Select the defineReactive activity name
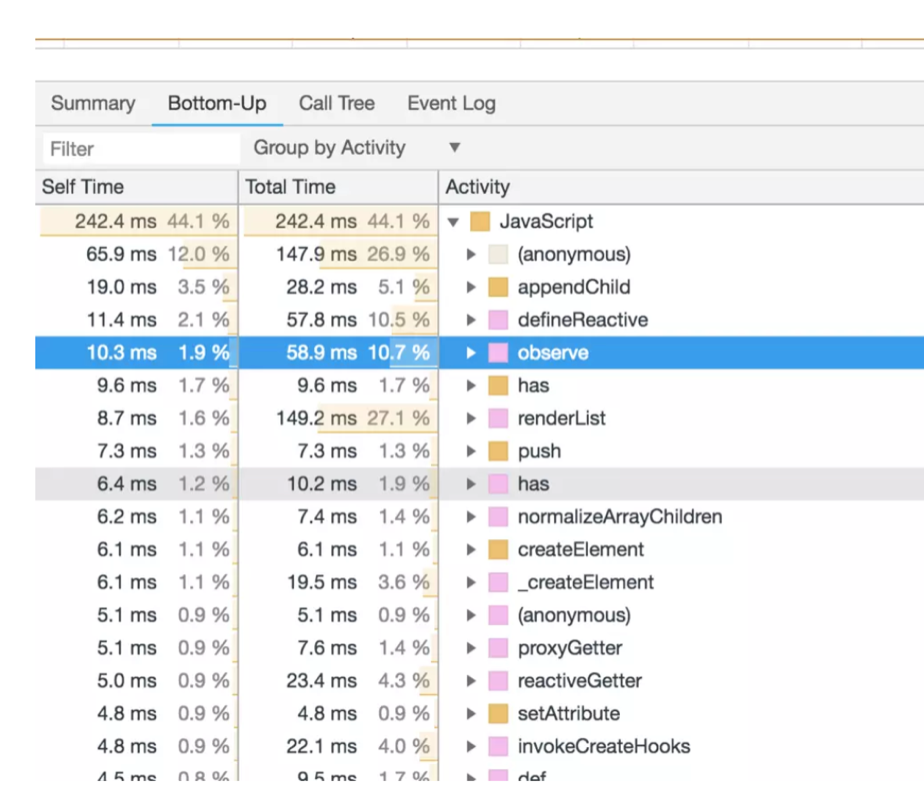Screen dimensions: 924x800 583,320
